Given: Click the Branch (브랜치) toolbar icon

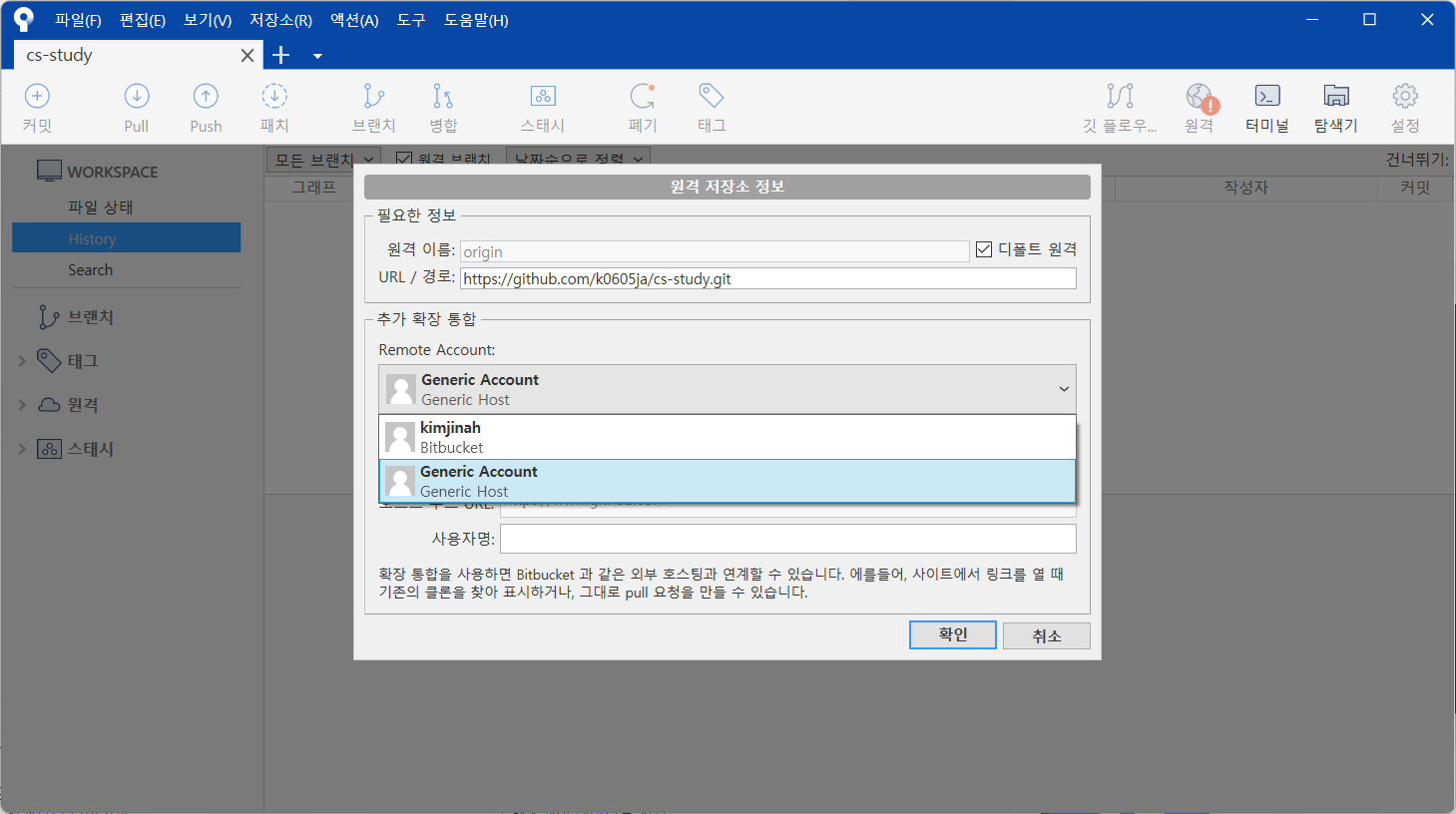Looking at the screenshot, I should (x=374, y=96).
